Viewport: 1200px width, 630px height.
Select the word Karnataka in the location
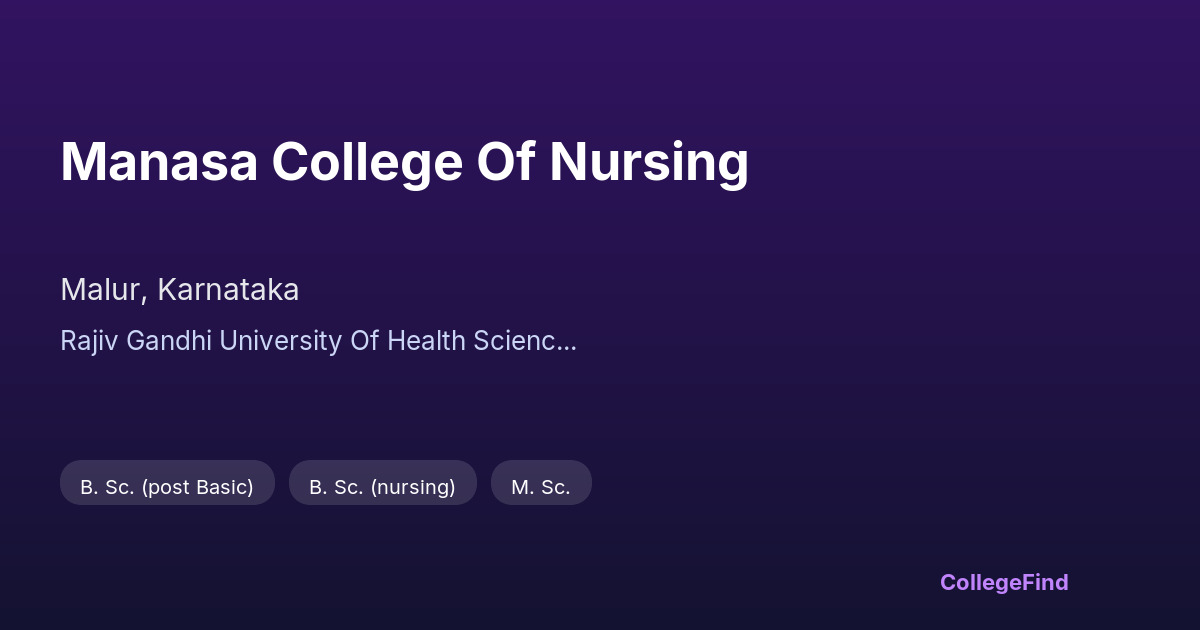point(228,290)
